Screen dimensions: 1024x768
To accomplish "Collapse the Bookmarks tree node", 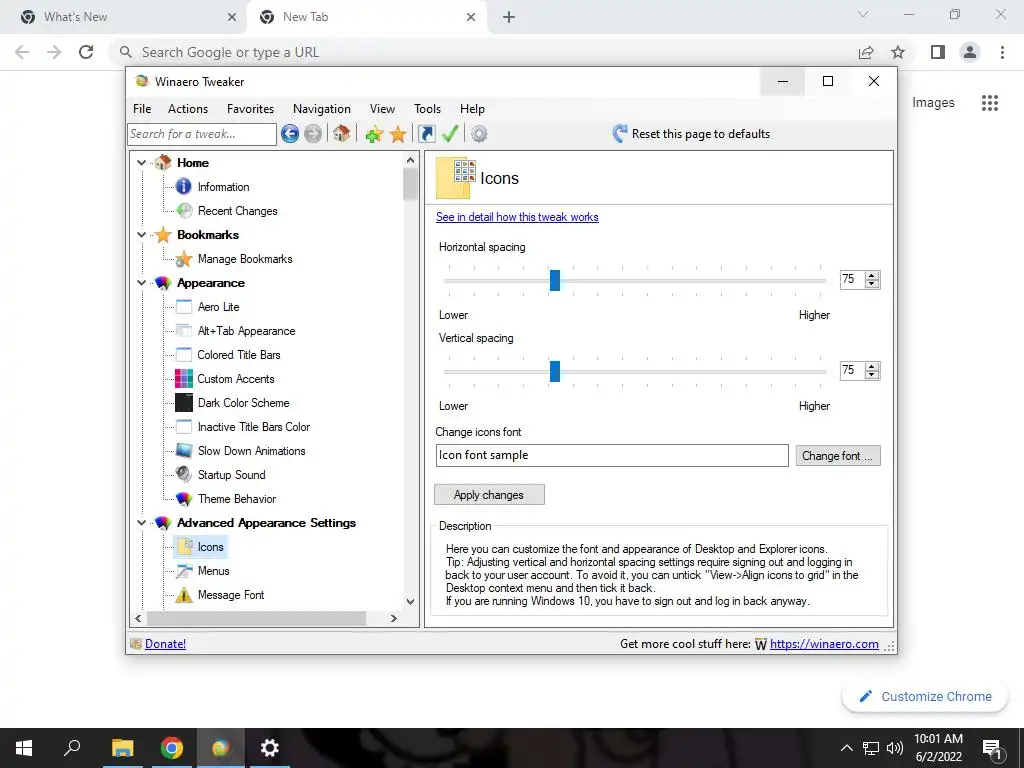I will coord(141,234).
